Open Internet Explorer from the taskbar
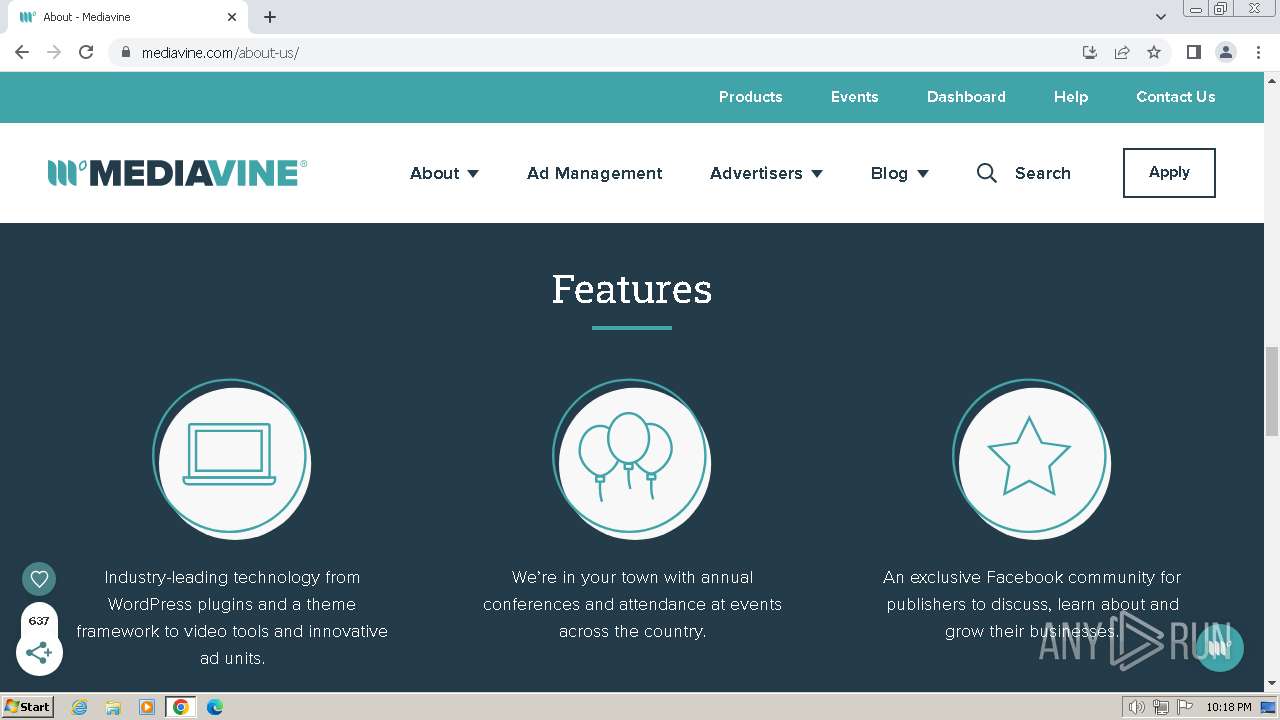The height and width of the screenshot is (720, 1280). (80, 707)
